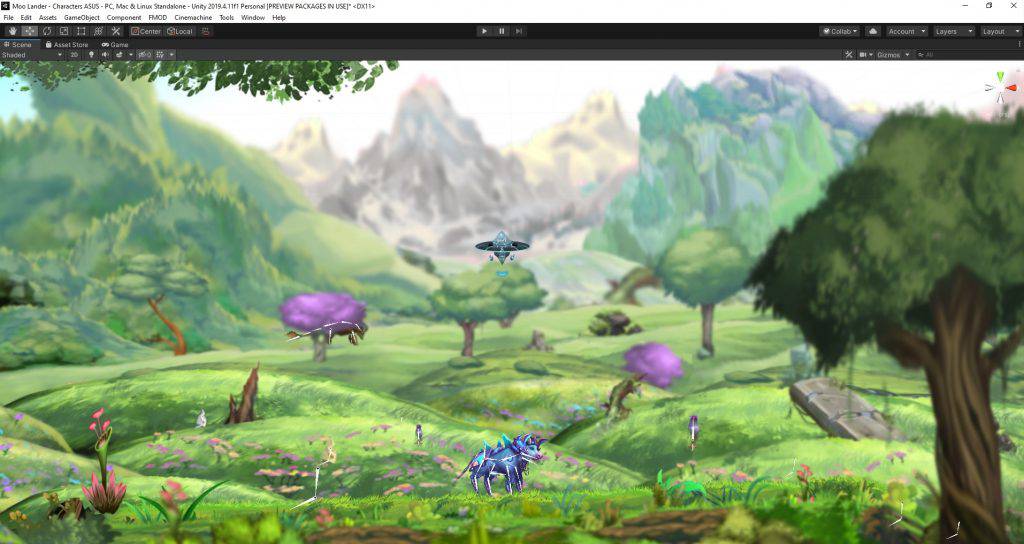The width and height of the screenshot is (1024, 544).
Task: Open the Component menu
Action: click(x=123, y=18)
